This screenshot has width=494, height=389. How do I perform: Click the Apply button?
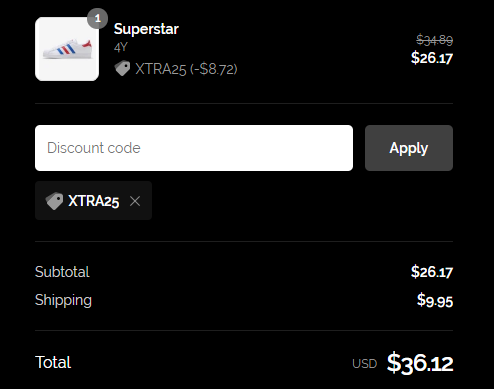tap(409, 148)
